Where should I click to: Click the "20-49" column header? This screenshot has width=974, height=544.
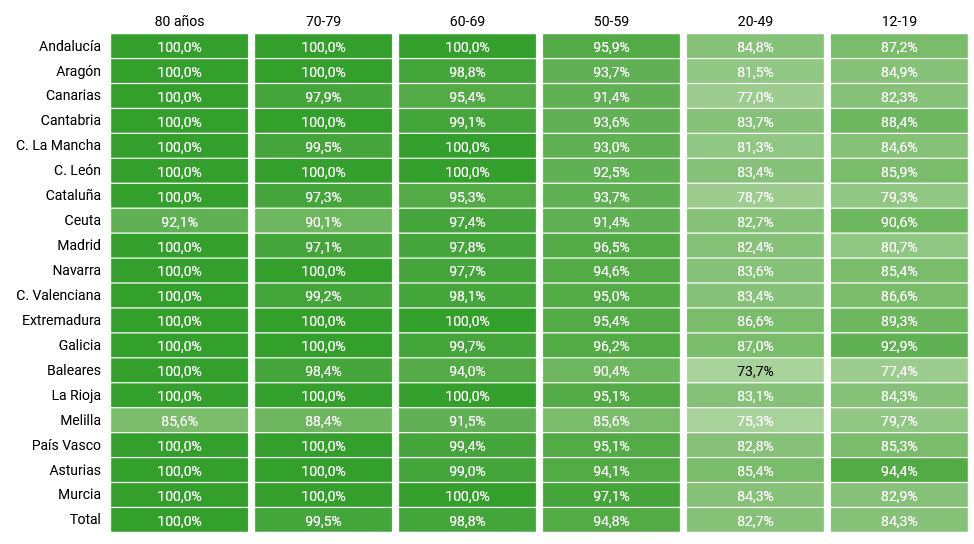(755, 21)
